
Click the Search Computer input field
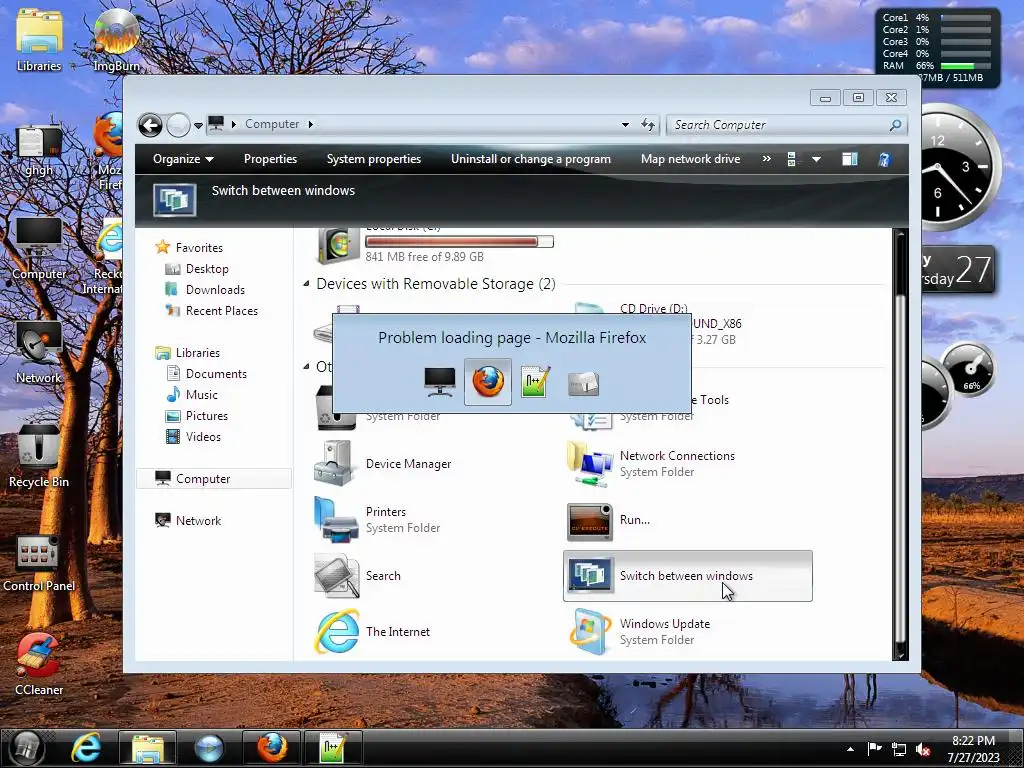tap(777, 125)
